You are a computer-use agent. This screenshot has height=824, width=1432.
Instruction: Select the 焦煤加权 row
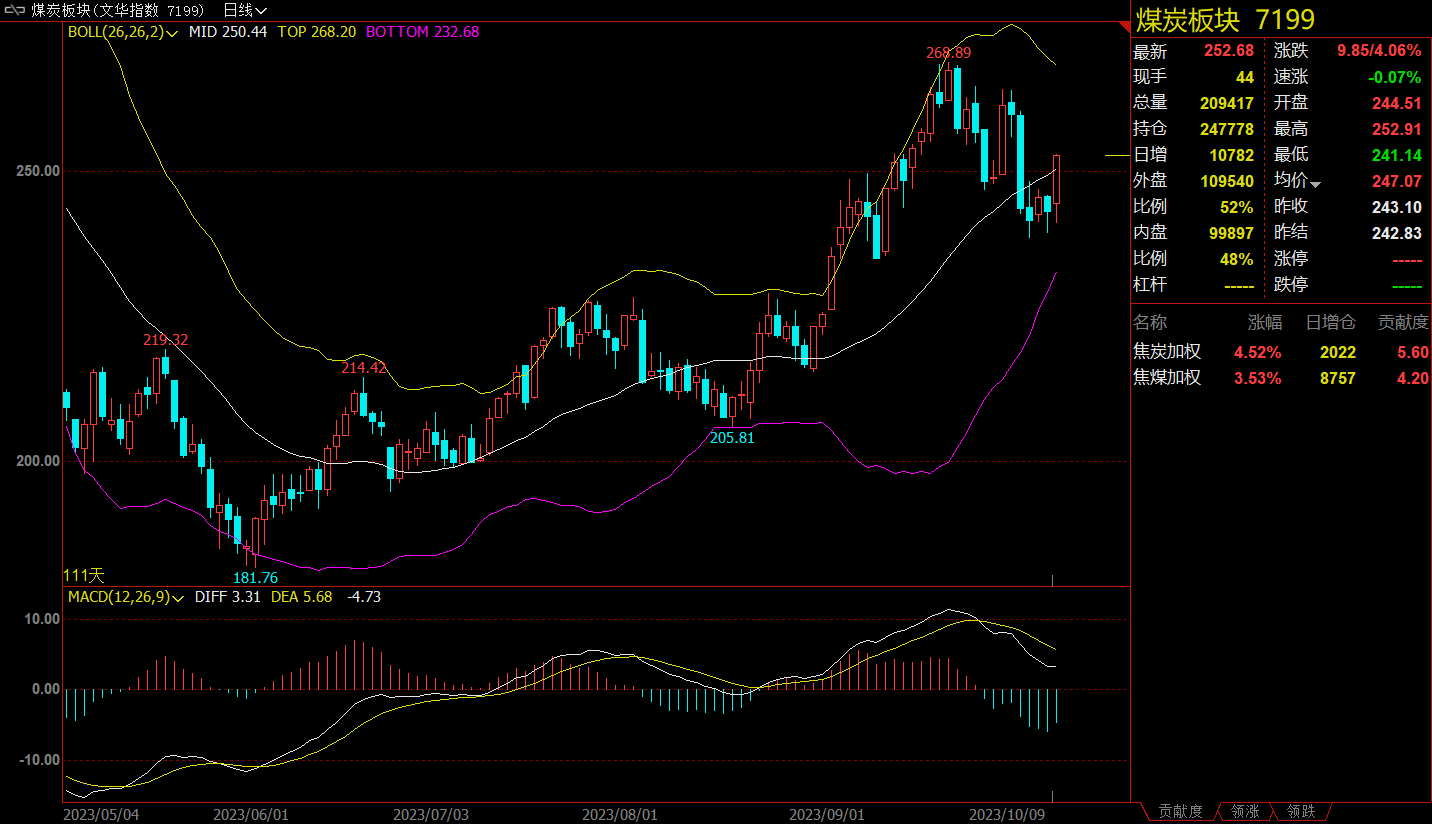[1166, 378]
